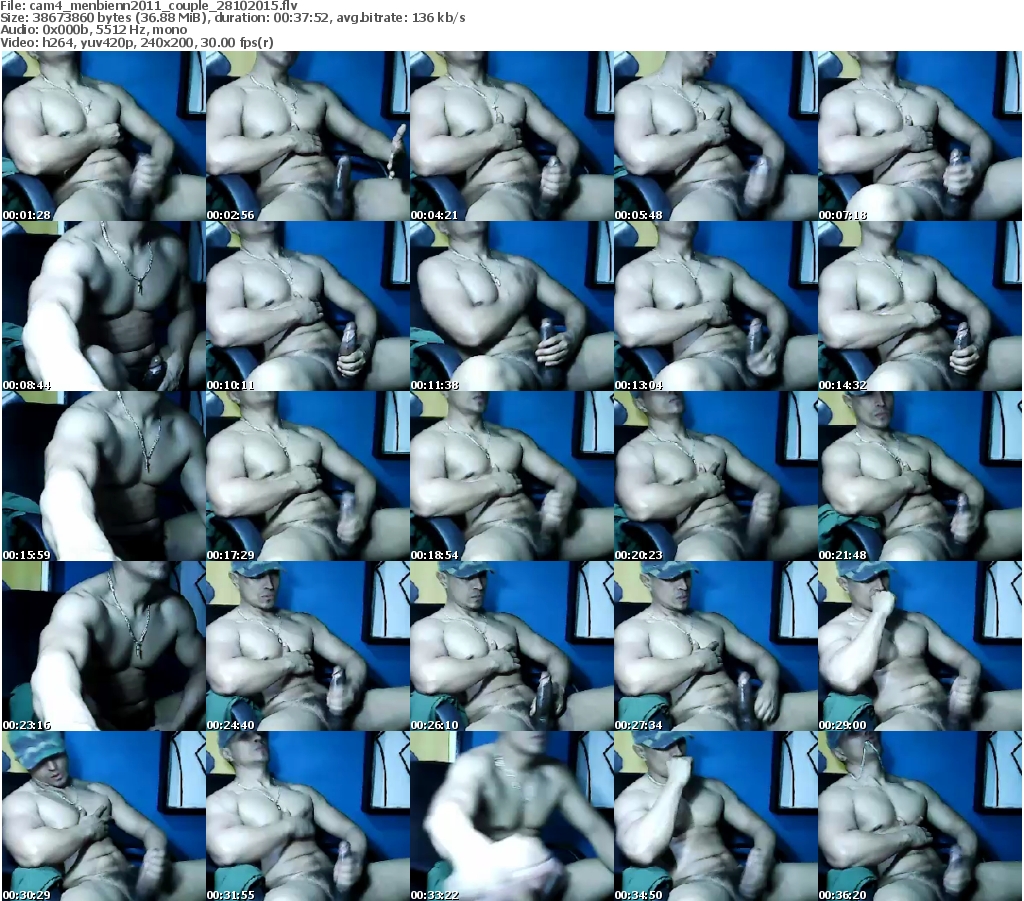Open the thumbnail stamped 00:23:16
The image size is (1024, 901).
click(104, 646)
